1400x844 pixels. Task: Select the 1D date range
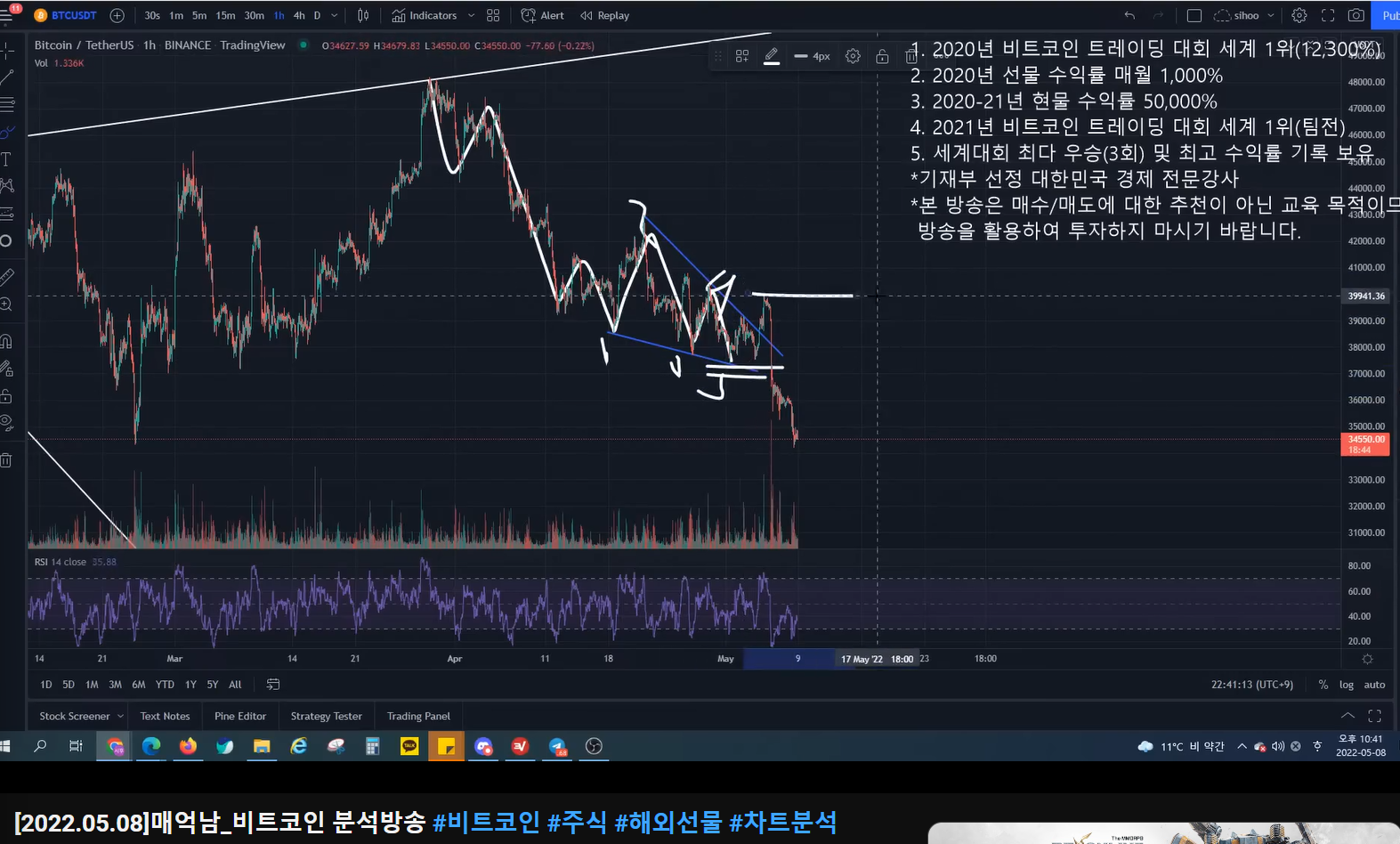tap(46, 685)
